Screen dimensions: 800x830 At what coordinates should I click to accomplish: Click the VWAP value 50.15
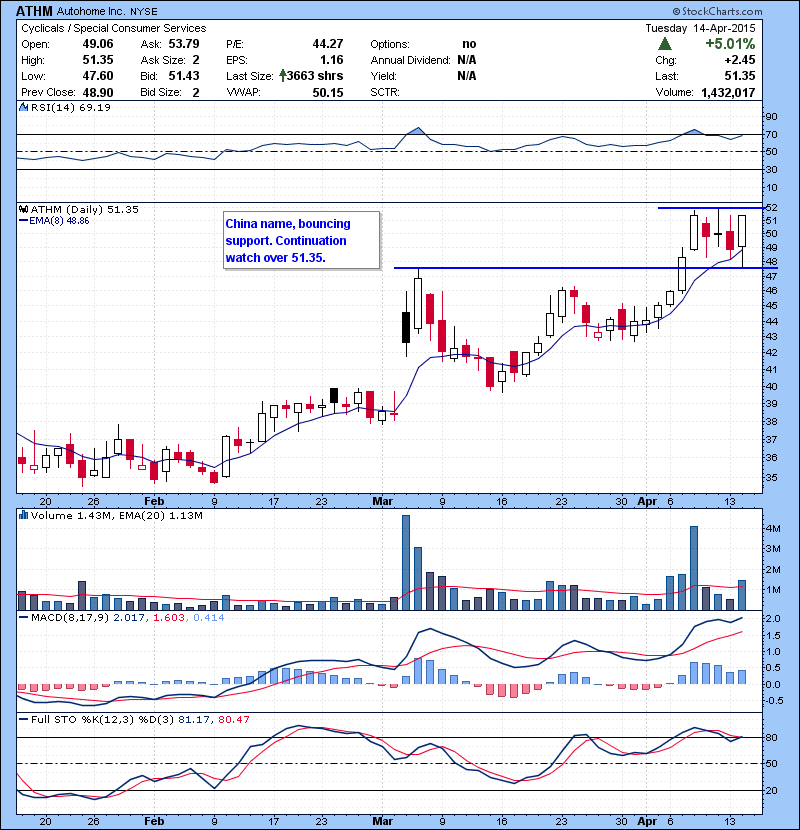[x=328, y=93]
